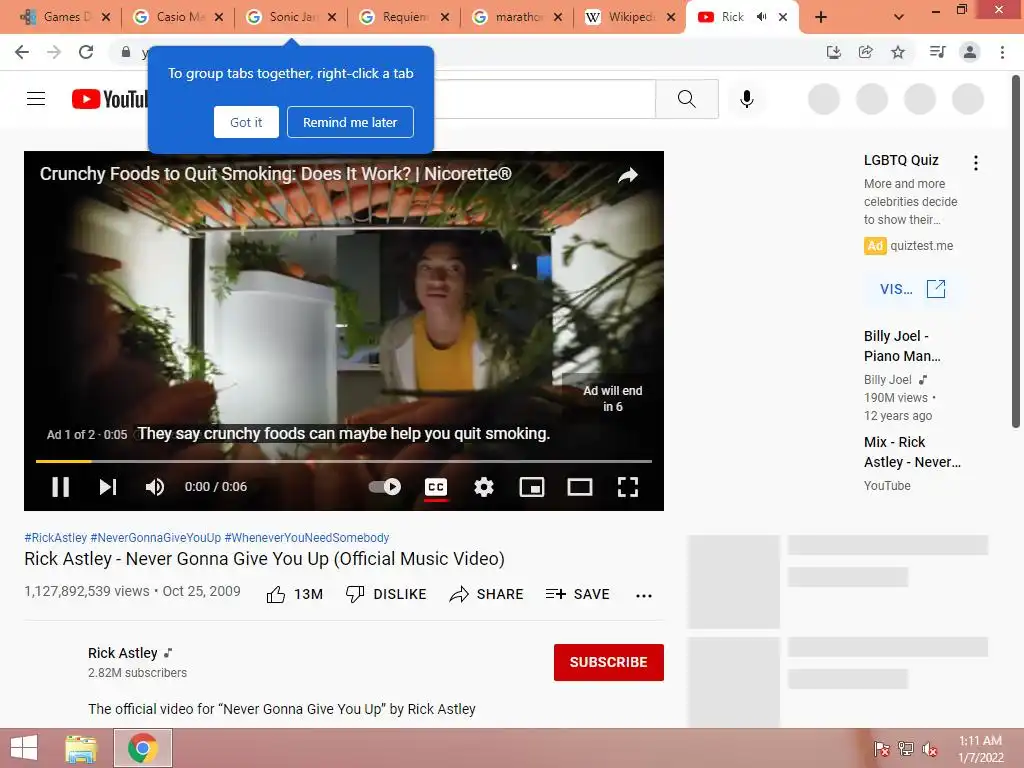Open taskbar clock 1:11 AM
This screenshot has height=768, width=1024.
(980, 749)
